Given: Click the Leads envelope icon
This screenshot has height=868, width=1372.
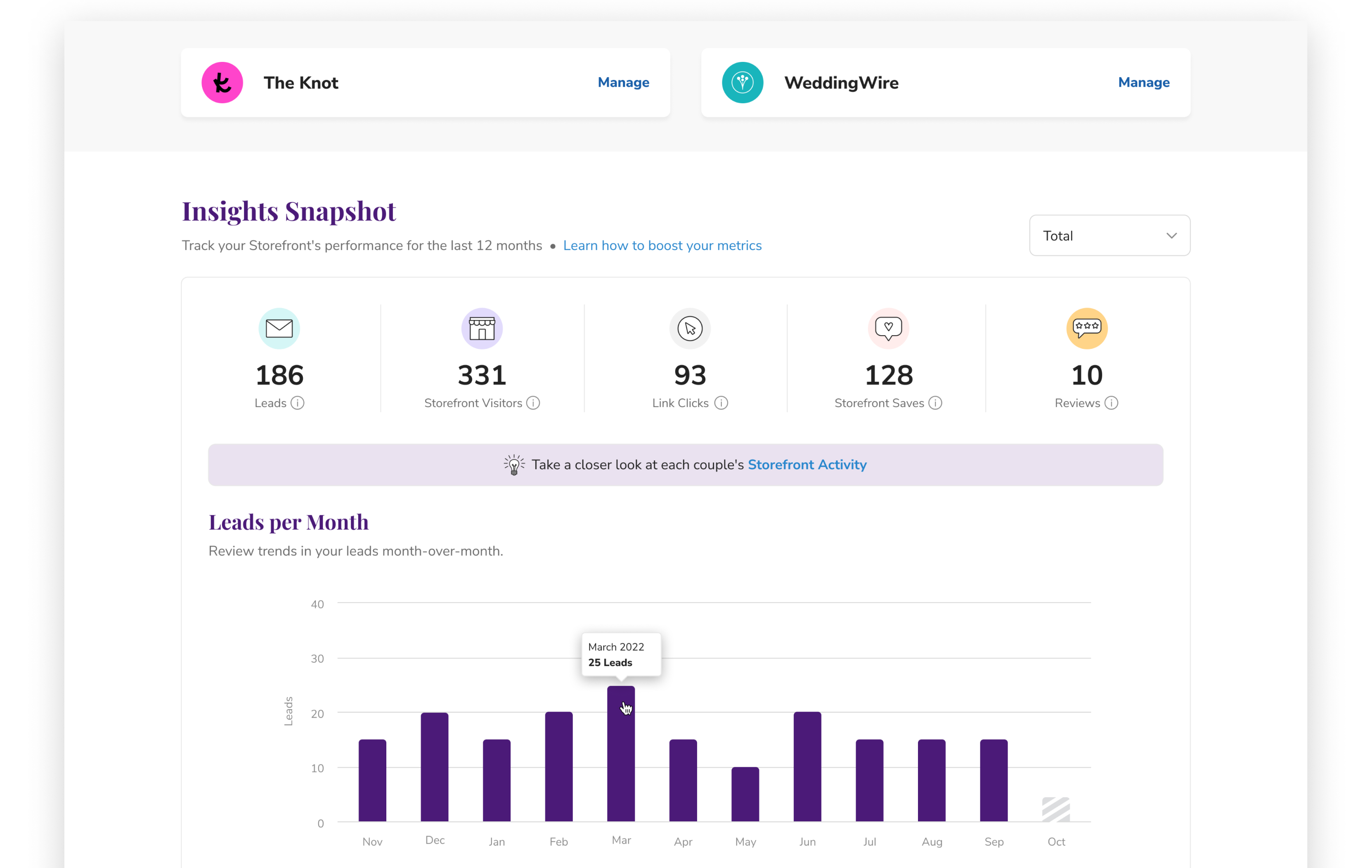Looking at the screenshot, I should click(x=279, y=328).
